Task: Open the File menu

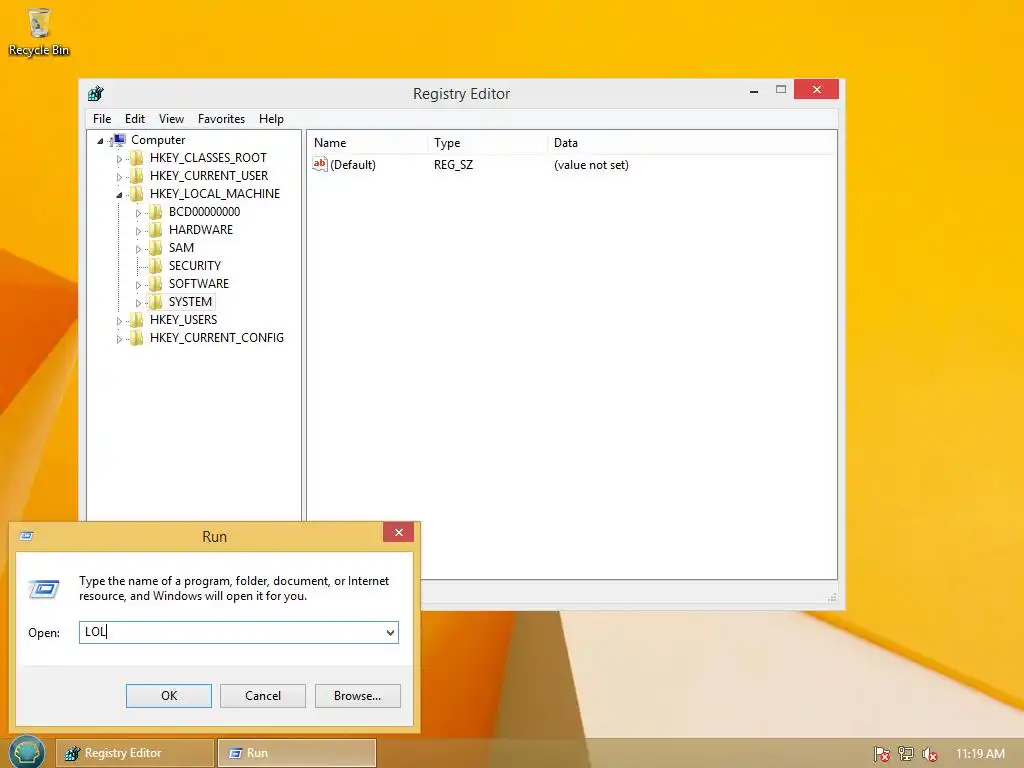Action: 102,119
